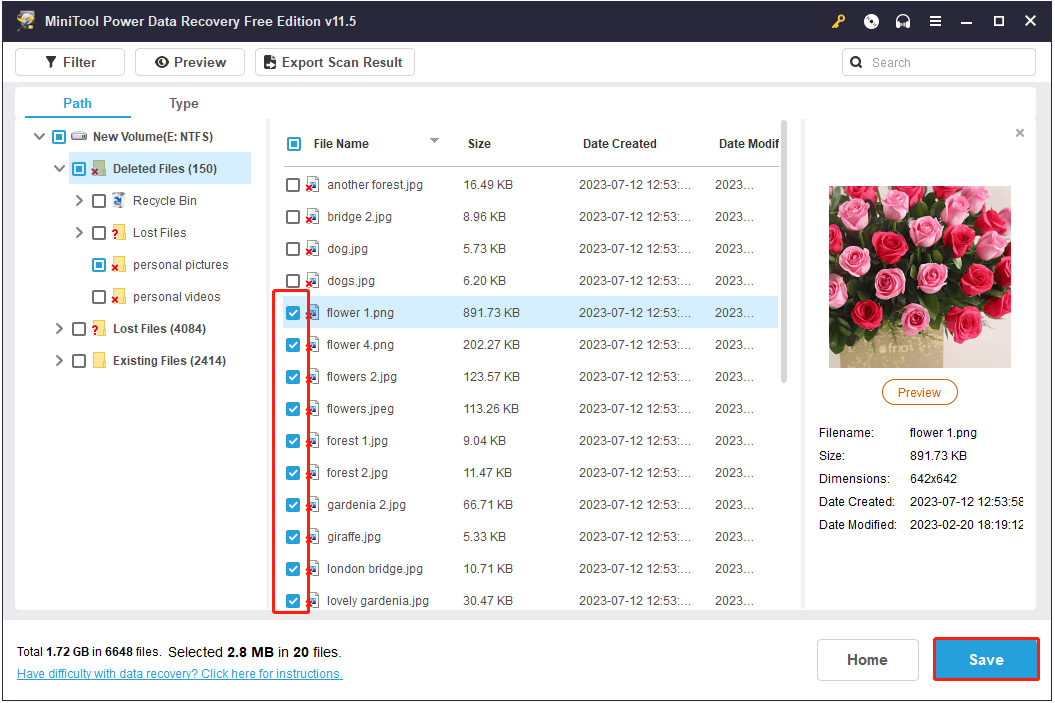Click the Preview toolbar button
The width and height of the screenshot is (1055, 703).
click(190, 63)
